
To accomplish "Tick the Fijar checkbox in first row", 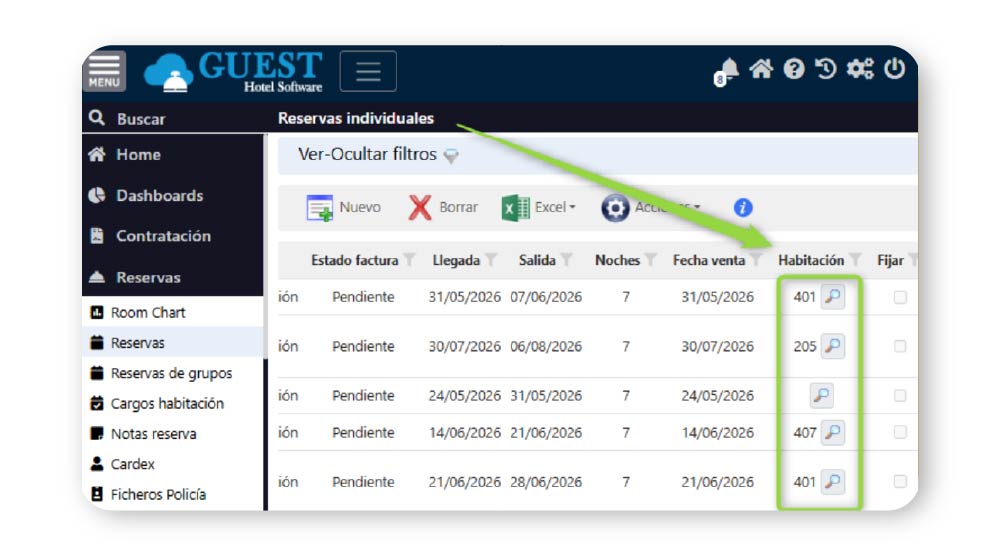I will [x=900, y=297].
